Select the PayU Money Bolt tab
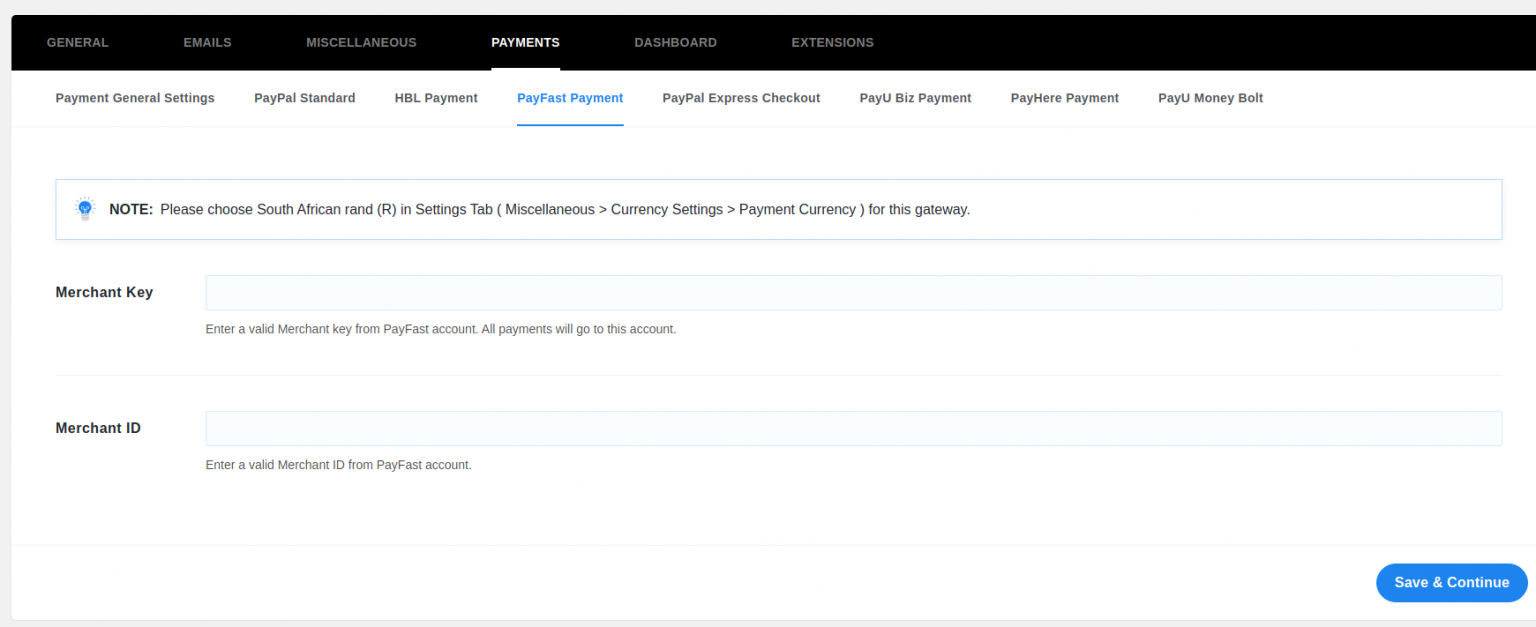The width and height of the screenshot is (1536, 627). [x=1210, y=97]
